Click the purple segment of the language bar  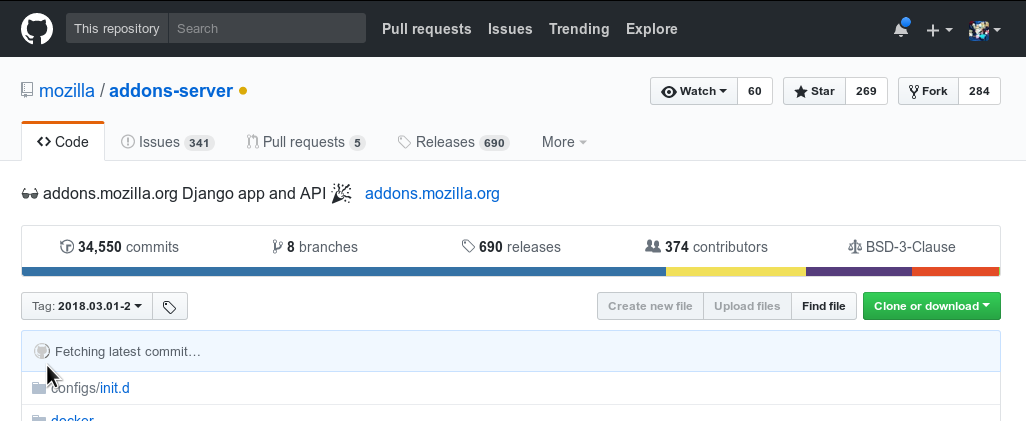coord(858,271)
